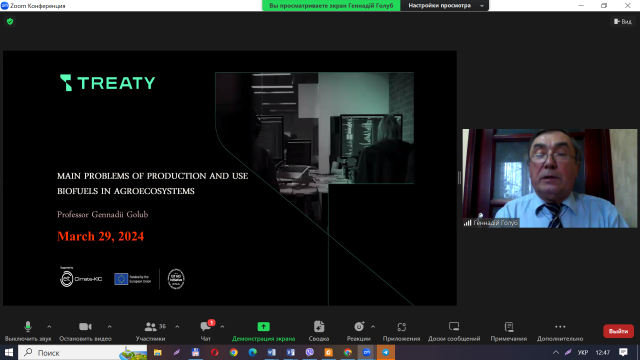Open the Notes (Примечания) tool
The height and width of the screenshot is (360, 640).
pyautogui.click(x=509, y=331)
